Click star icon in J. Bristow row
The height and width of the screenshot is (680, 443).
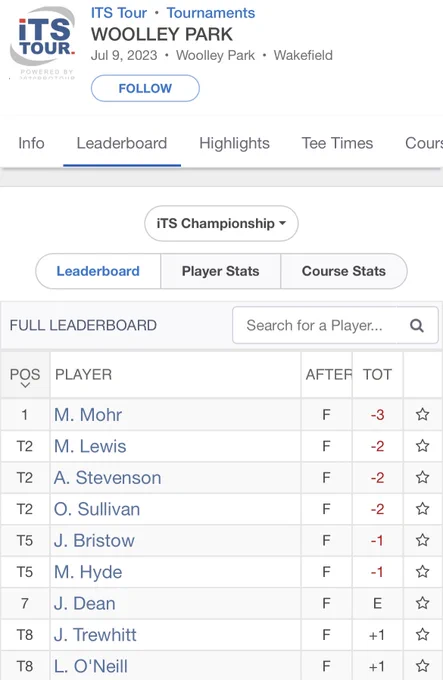[x=423, y=540]
